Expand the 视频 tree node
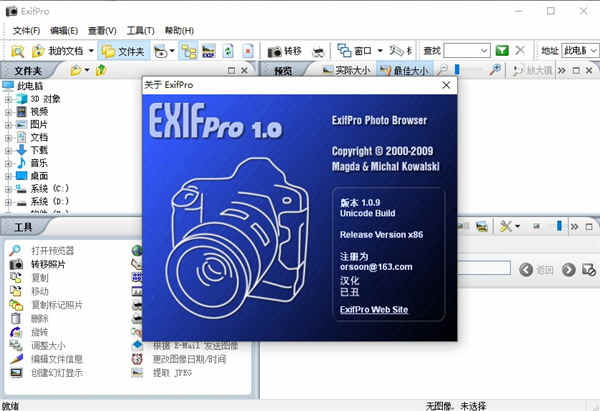Viewport: 600px width, 411px height. 8,112
